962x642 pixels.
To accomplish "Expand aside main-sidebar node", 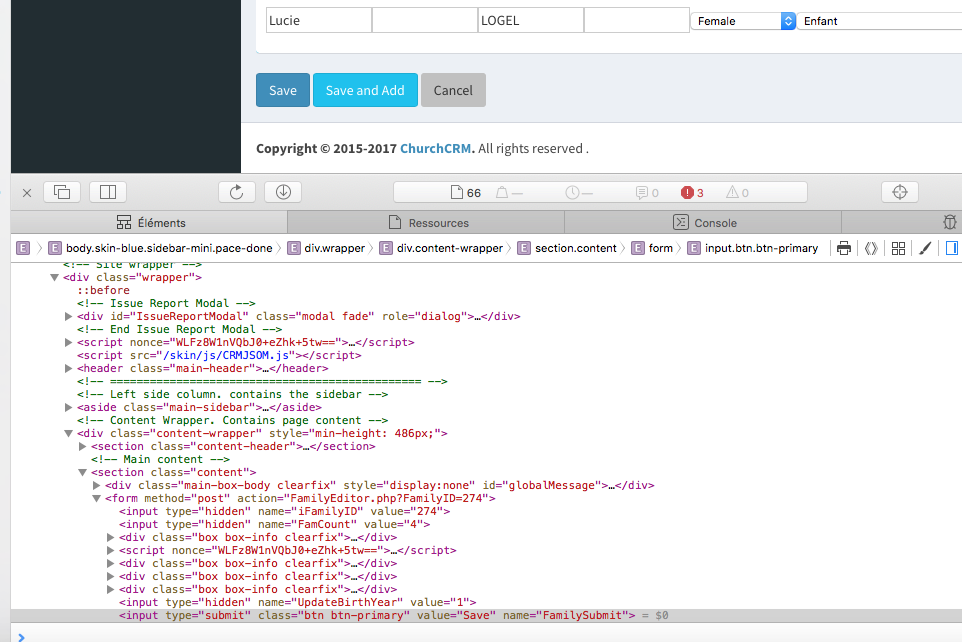I will (x=68, y=407).
